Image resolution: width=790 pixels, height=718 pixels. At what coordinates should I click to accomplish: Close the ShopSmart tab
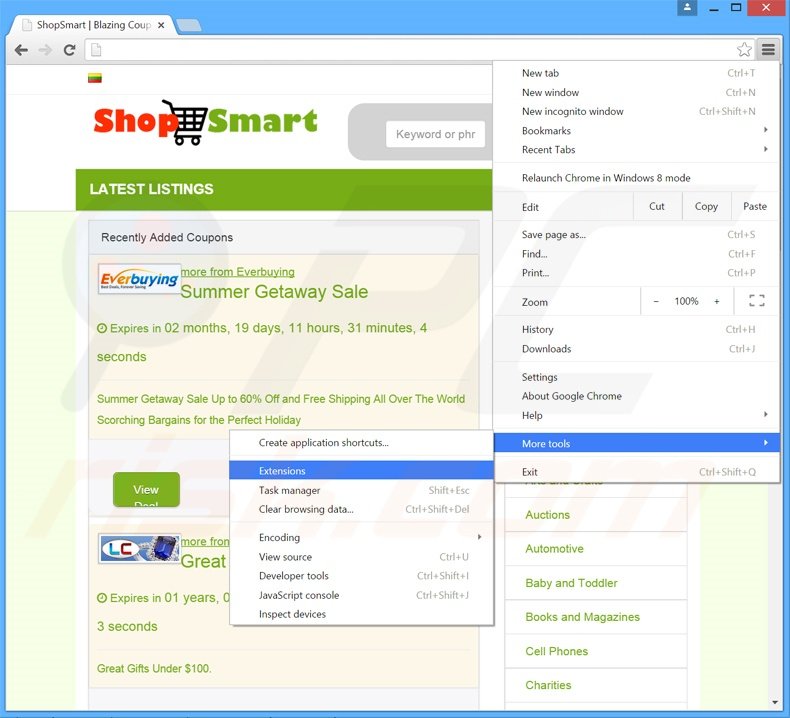[161, 25]
